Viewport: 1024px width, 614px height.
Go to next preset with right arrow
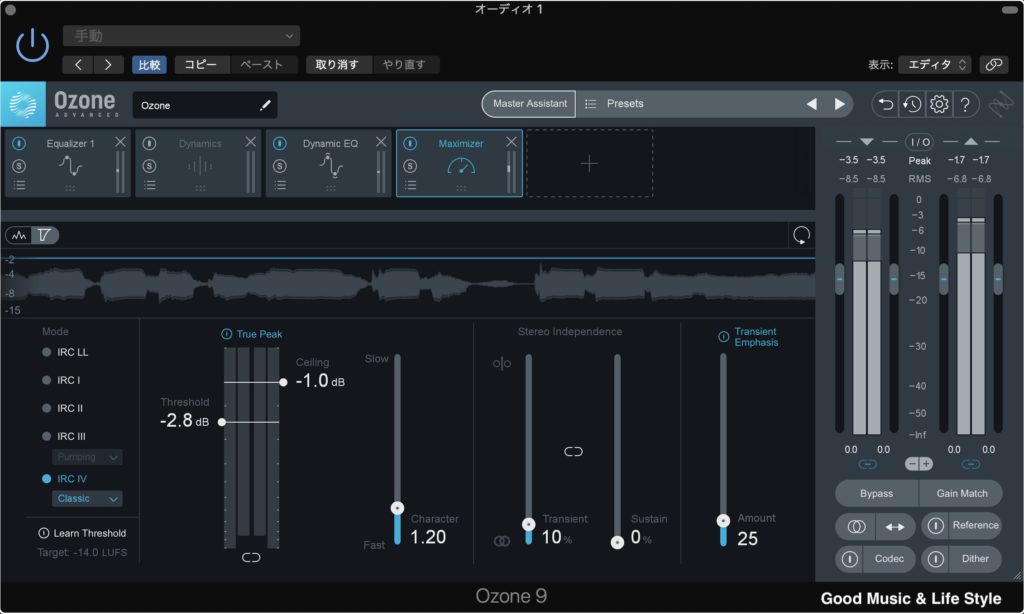click(x=108, y=65)
